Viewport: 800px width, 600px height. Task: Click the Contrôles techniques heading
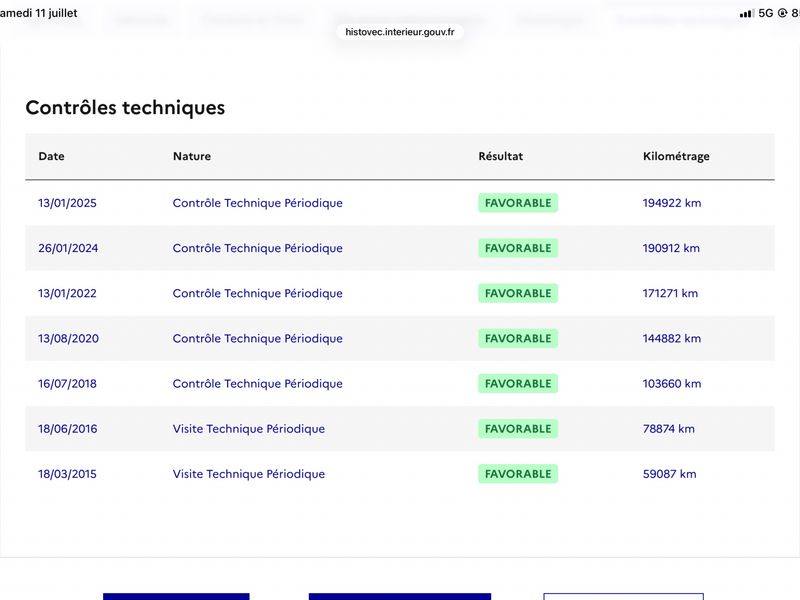[x=126, y=108]
